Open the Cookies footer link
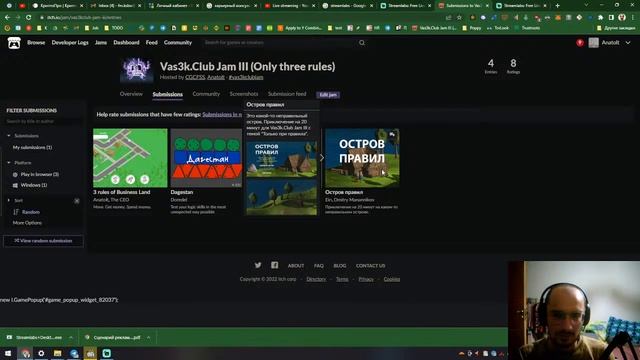This screenshot has height=360, width=640. coord(392,279)
